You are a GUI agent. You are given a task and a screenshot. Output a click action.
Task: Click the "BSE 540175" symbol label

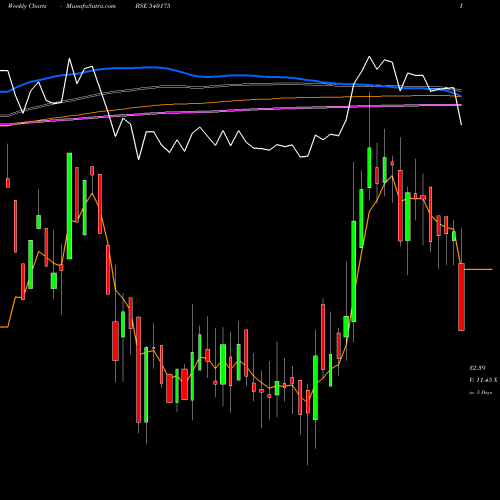pyautogui.click(x=153, y=6)
